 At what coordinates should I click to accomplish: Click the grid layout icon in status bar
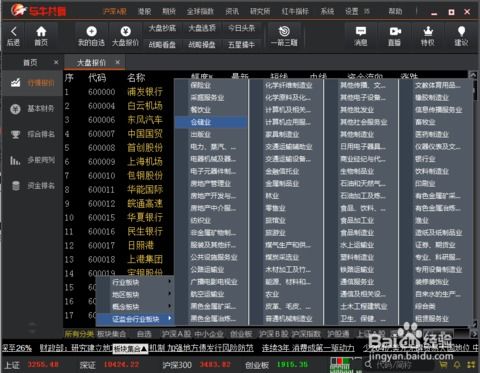click(x=471, y=365)
